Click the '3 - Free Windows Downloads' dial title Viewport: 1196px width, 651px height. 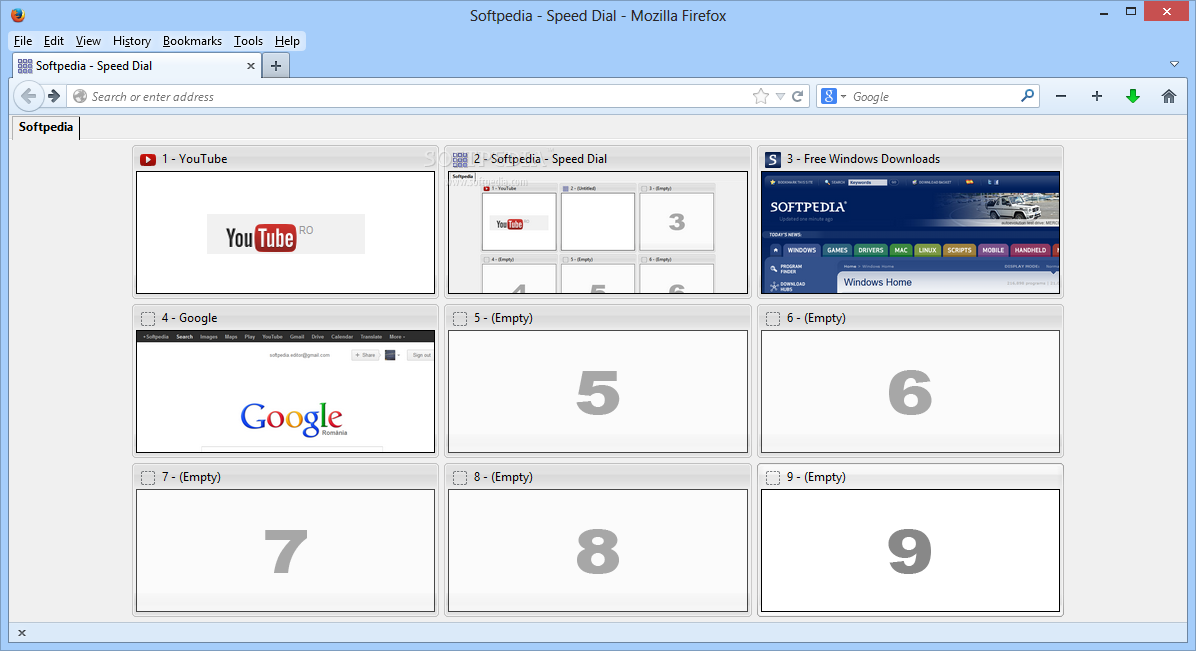863,159
